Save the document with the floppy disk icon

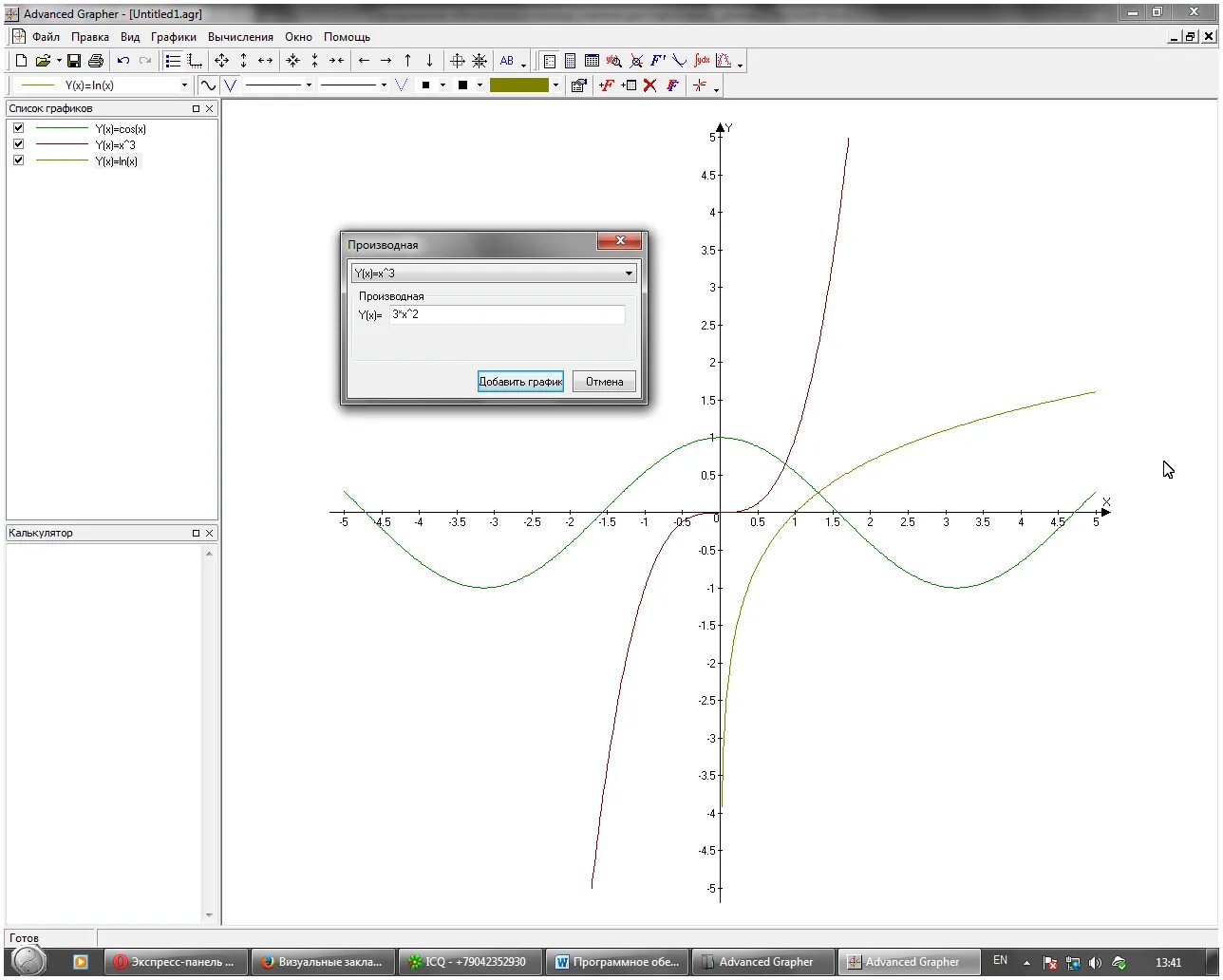click(74, 61)
